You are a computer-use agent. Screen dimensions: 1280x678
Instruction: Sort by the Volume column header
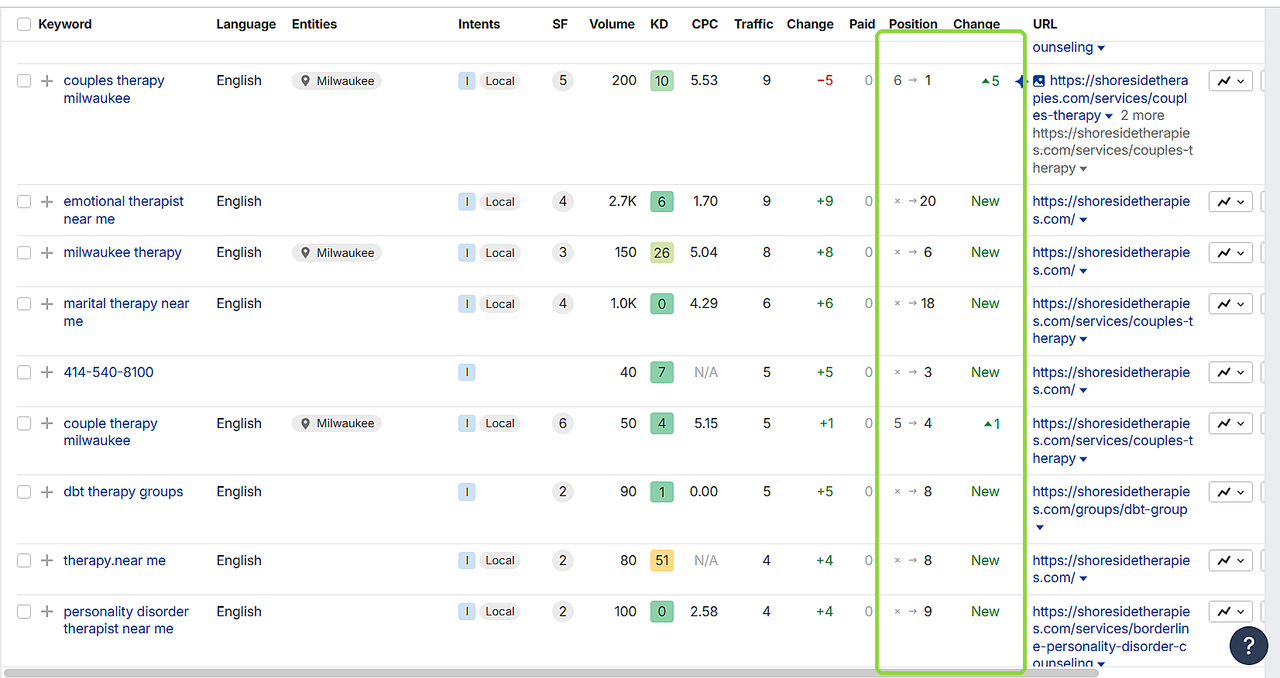[612, 24]
